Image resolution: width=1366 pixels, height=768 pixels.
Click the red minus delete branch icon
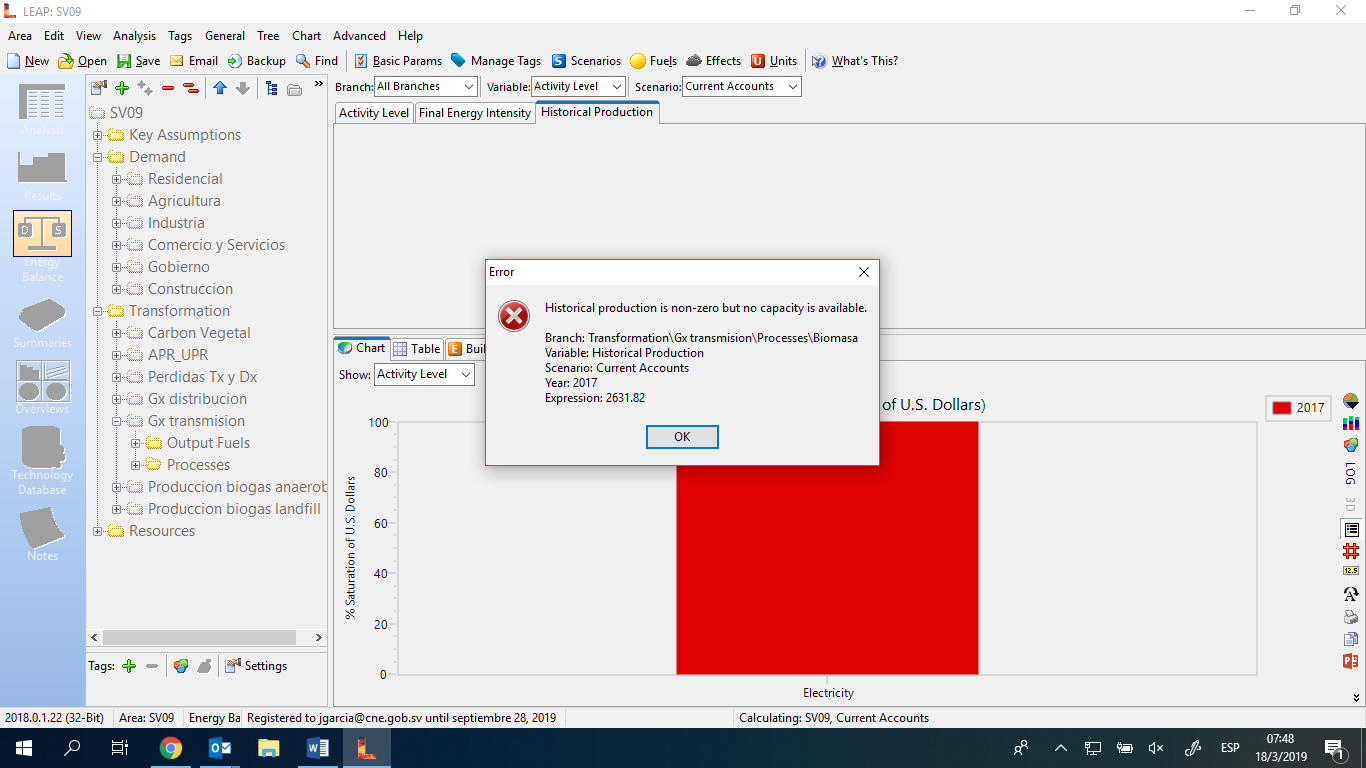pos(168,88)
